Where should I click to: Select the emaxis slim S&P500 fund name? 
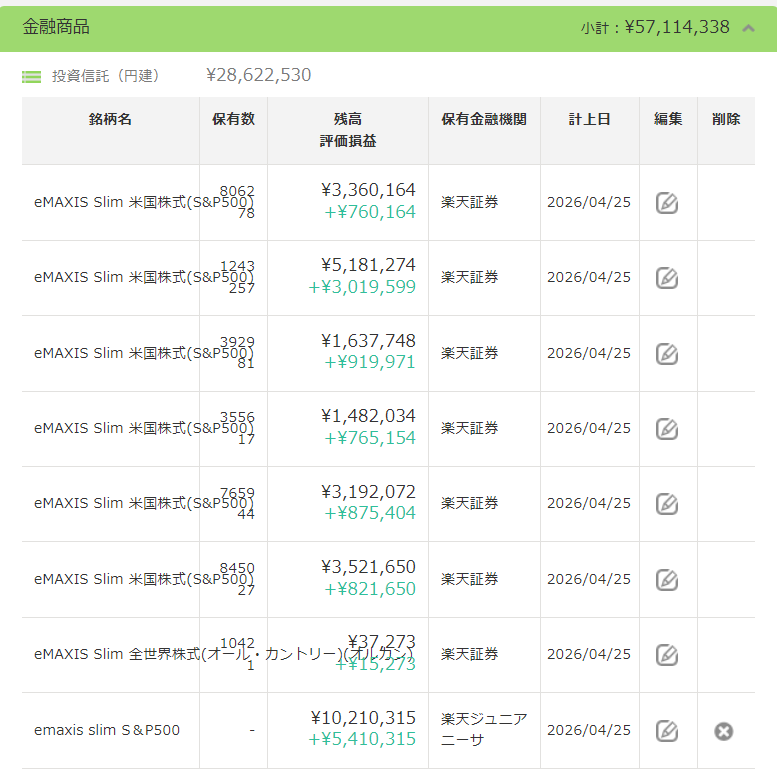107,730
